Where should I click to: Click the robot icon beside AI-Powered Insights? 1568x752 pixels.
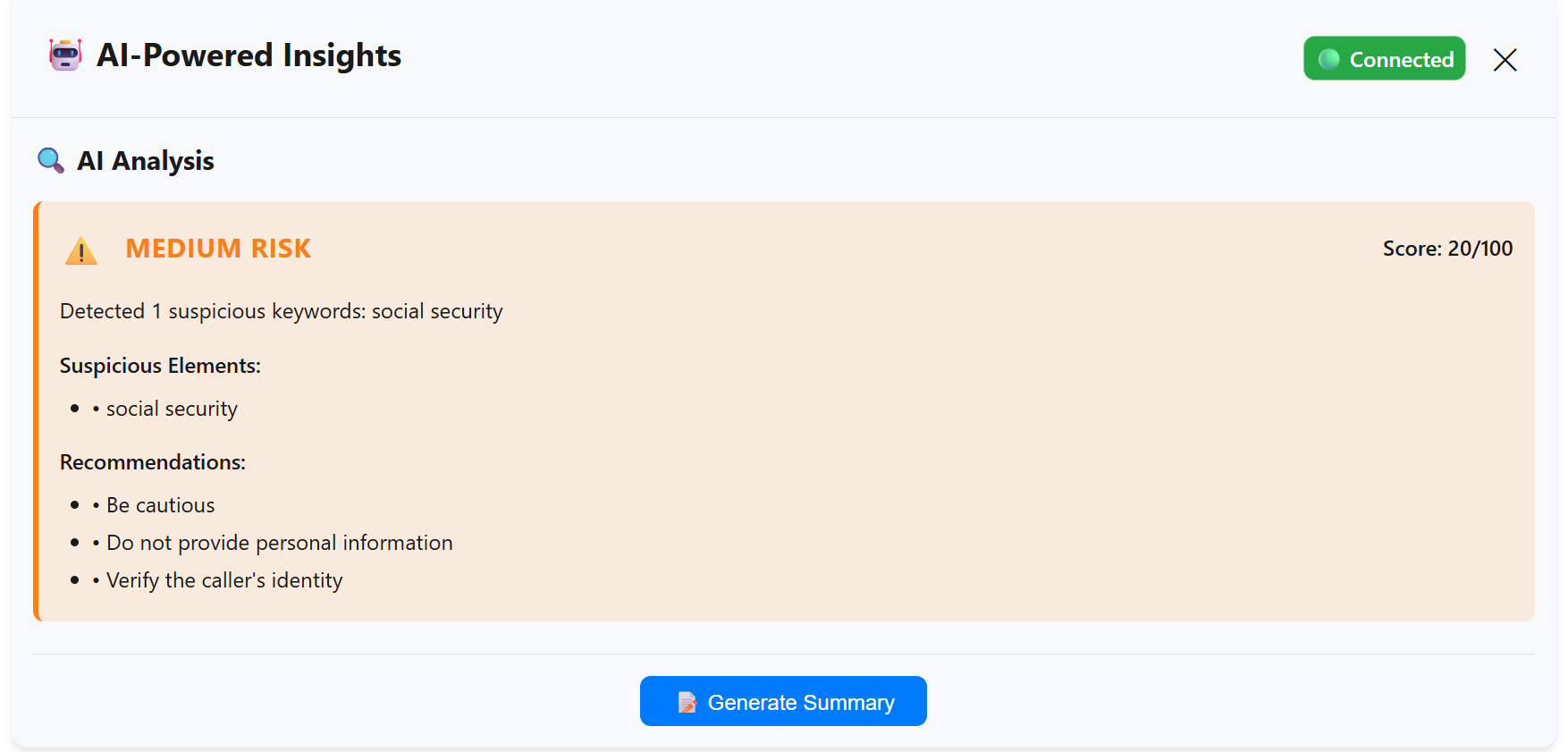[65, 55]
